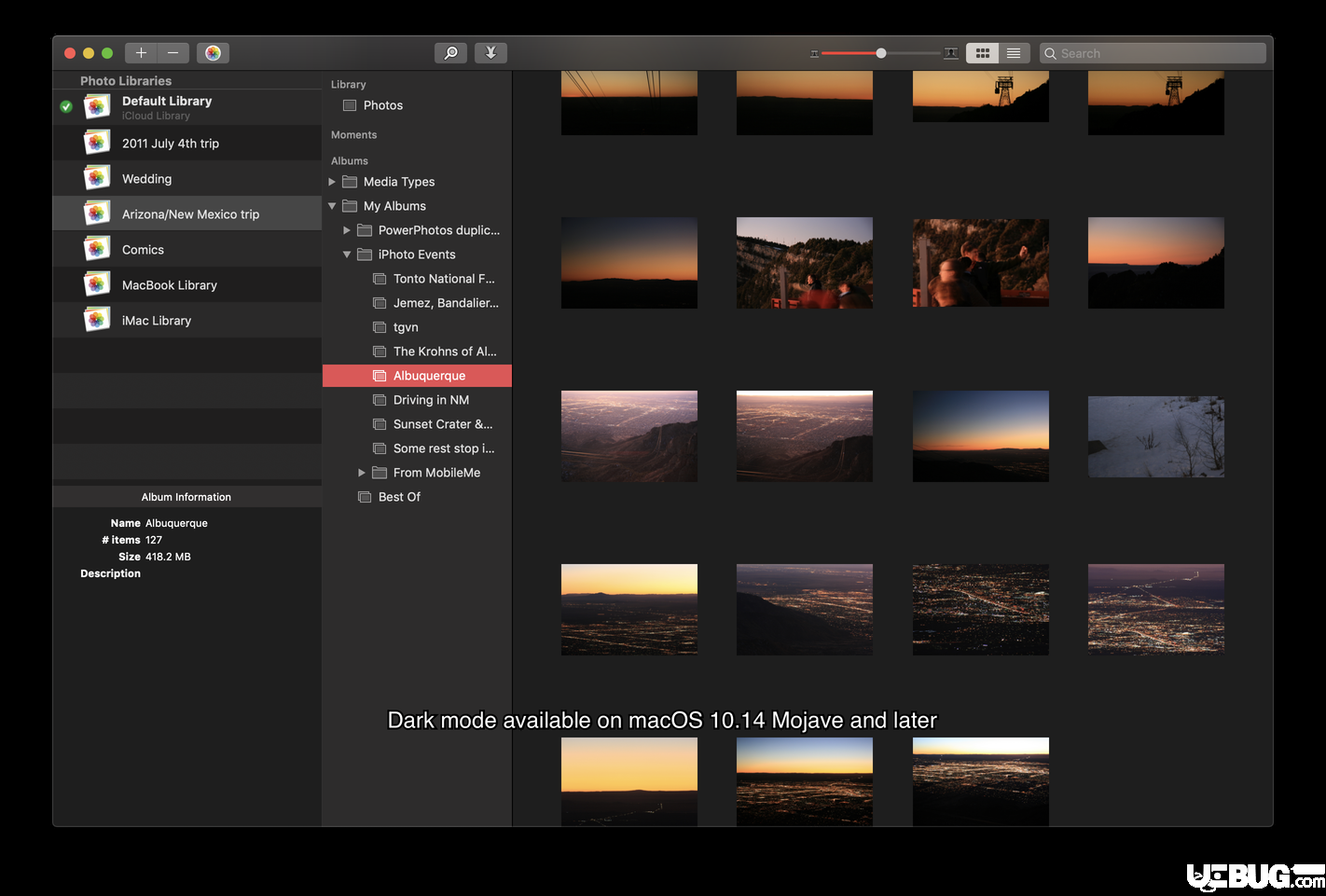Click the minus remove library button
The height and width of the screenshot is (896, 1326).
click(173, 53)
